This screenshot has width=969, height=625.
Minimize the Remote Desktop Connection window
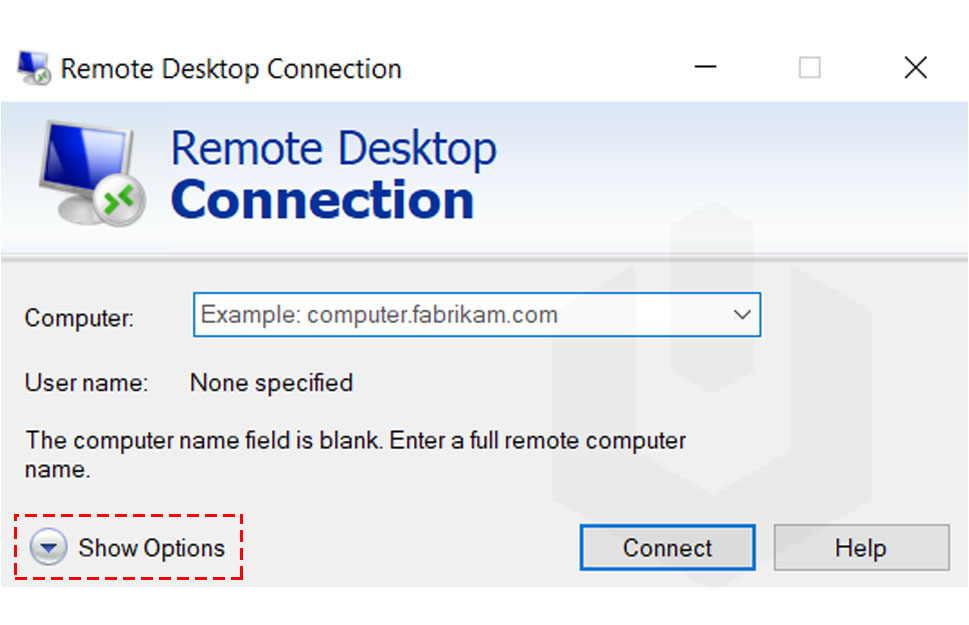click(705, 67)
